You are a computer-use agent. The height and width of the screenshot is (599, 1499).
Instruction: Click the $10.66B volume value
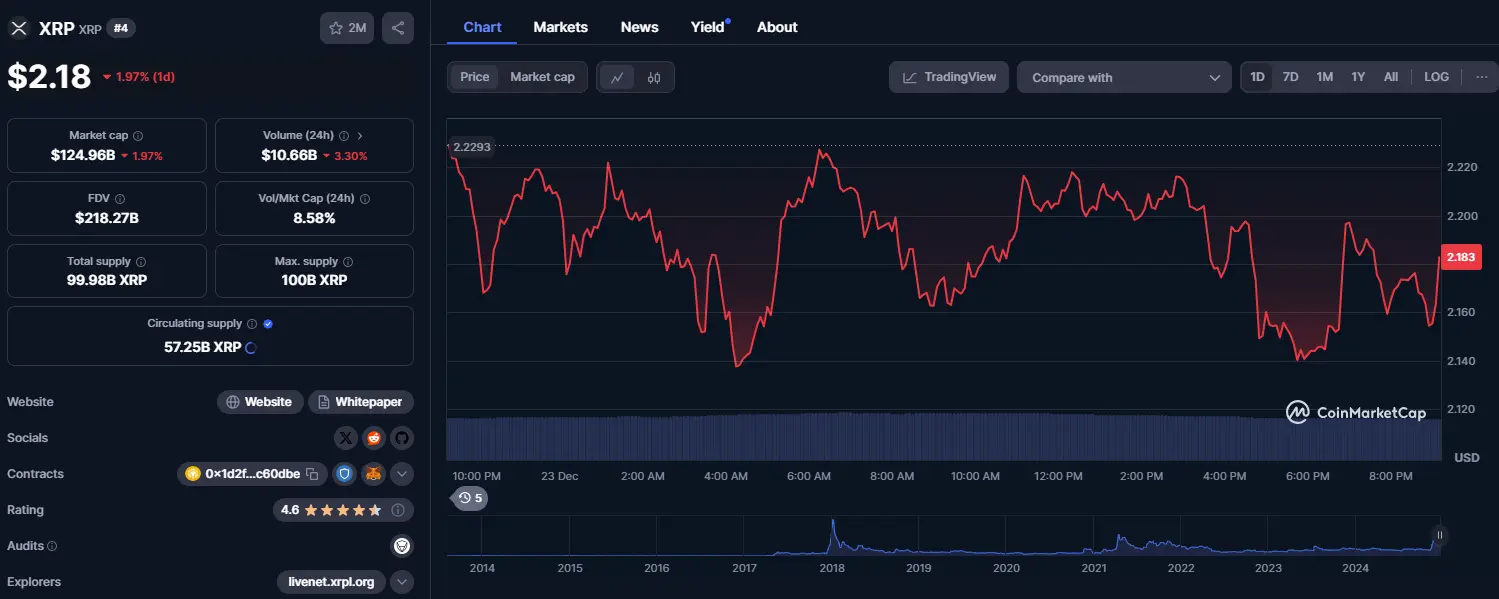(x=289, y=155)
